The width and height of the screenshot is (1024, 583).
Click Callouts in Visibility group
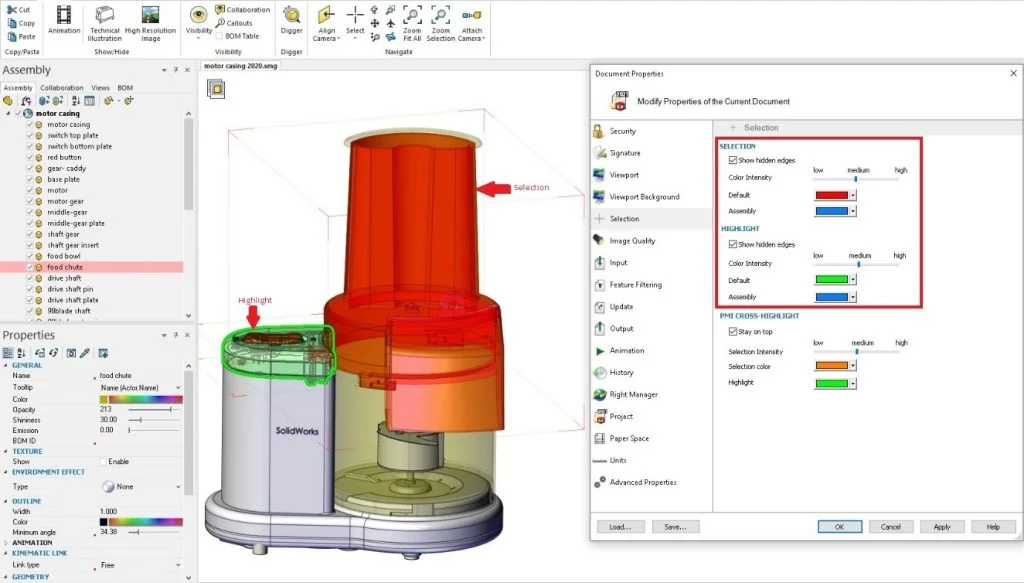tap(234, 23)
